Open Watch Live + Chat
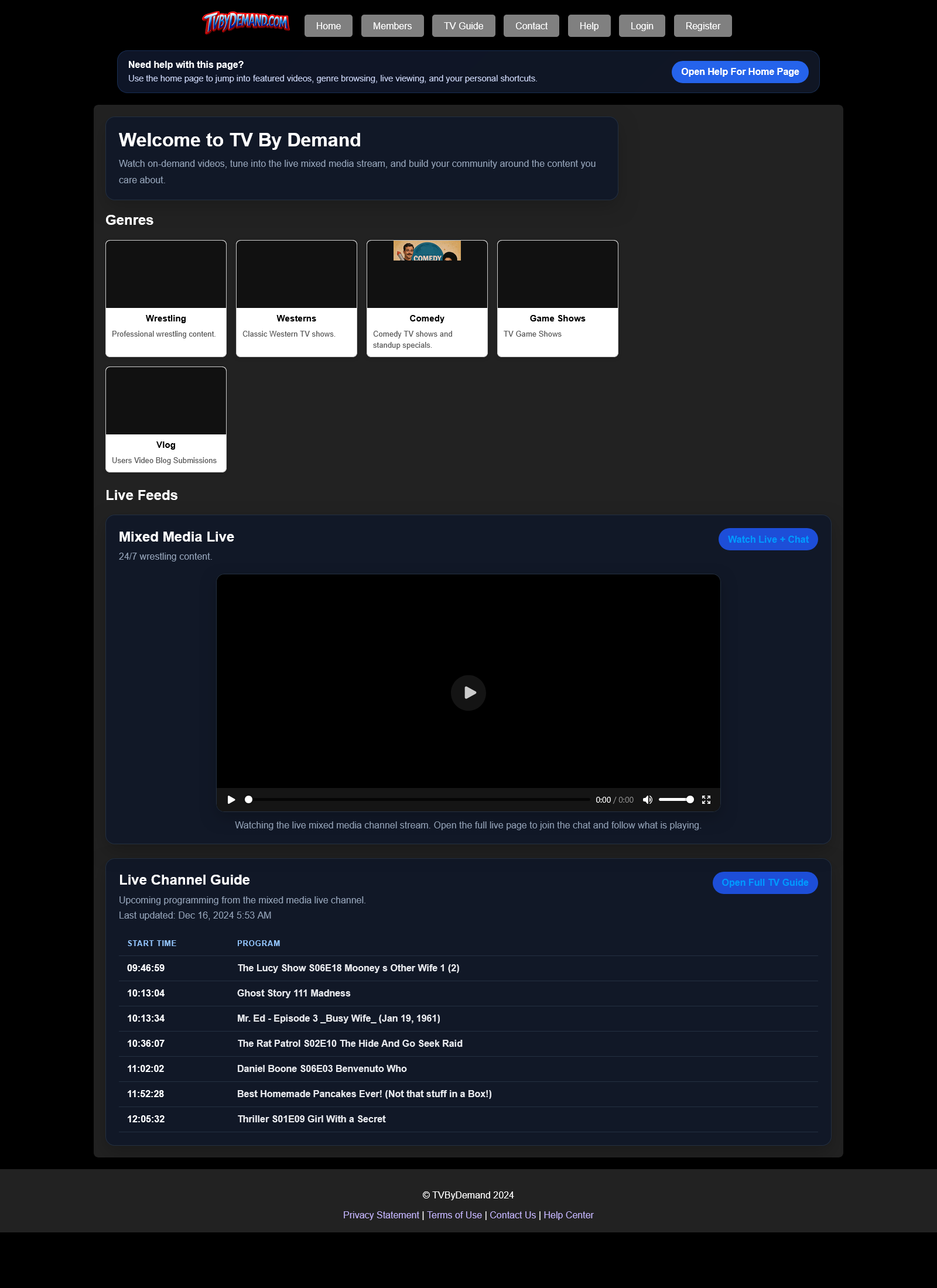 768,539
